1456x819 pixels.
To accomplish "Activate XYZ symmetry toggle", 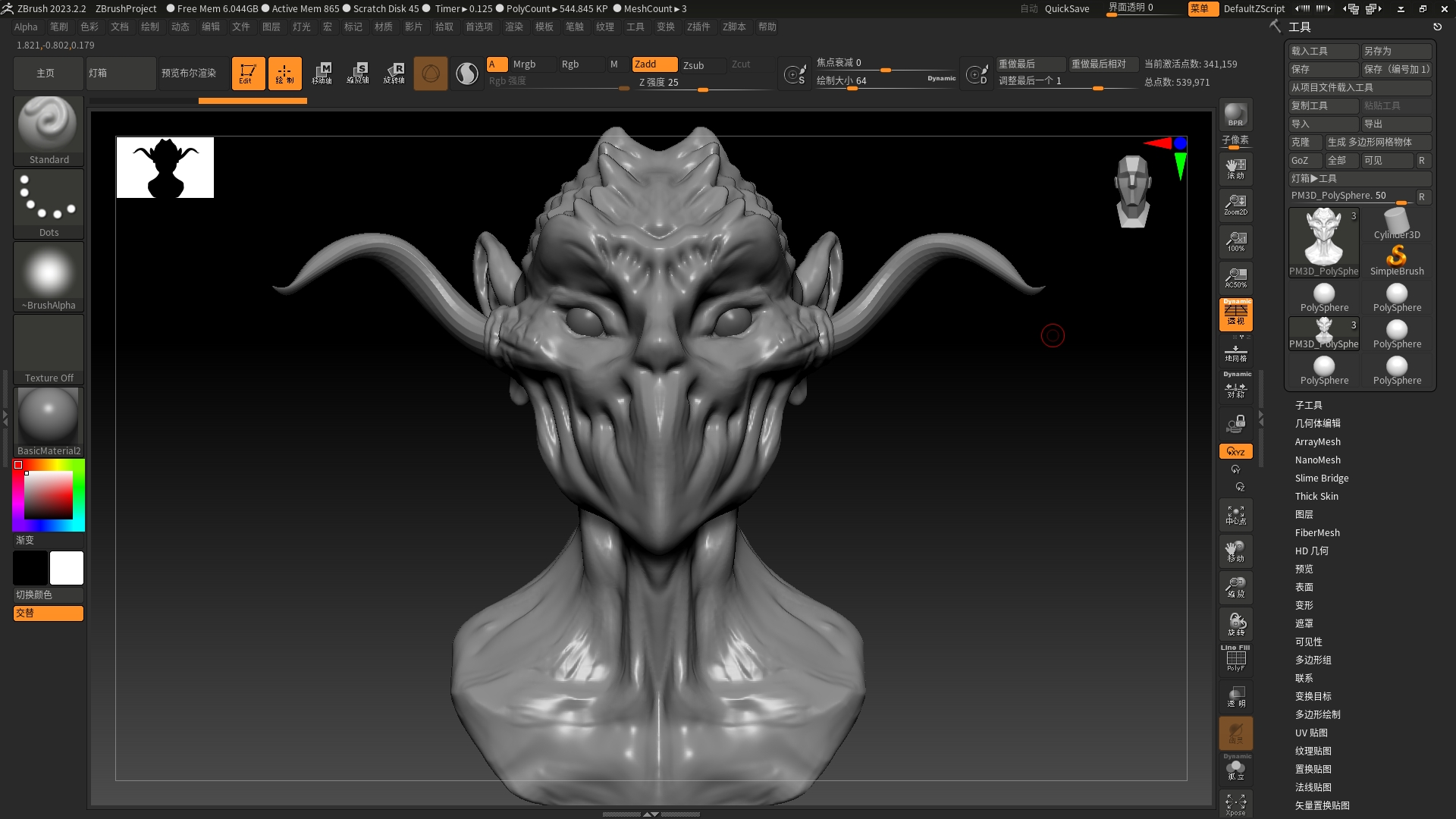I will coord(1235,450).
